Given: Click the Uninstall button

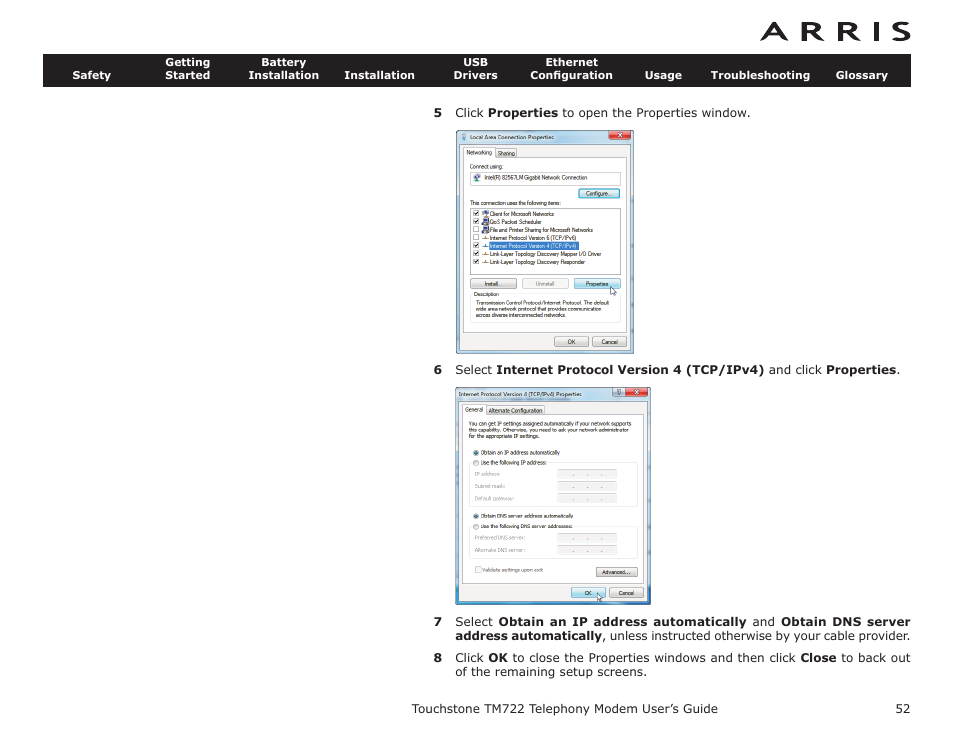Looking at the screenshot, I should point(545,284).
